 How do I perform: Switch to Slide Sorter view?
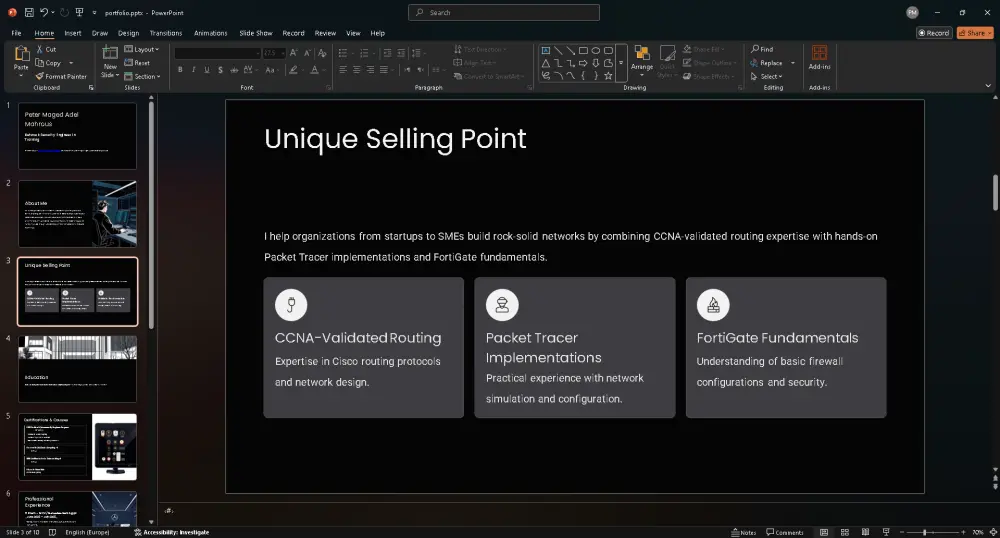tap(844, 532)
